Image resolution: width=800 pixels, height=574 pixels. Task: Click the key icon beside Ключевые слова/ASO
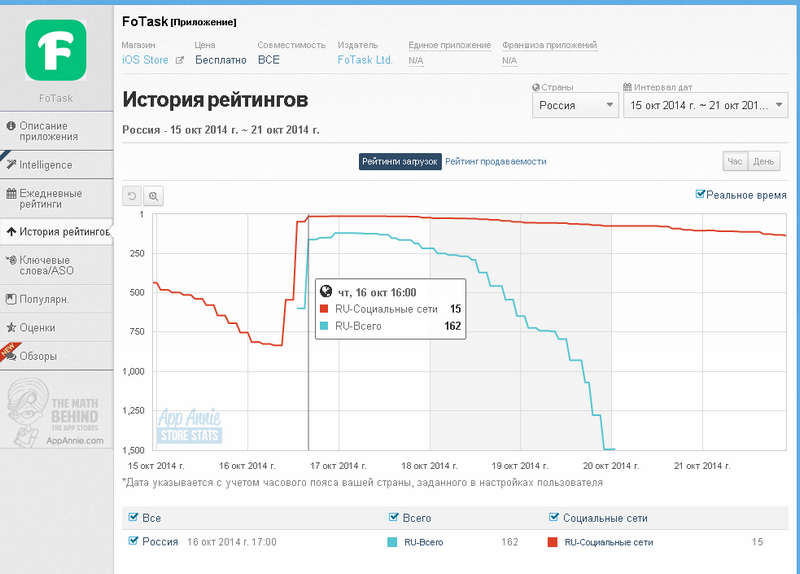click(x=11, y=260)
